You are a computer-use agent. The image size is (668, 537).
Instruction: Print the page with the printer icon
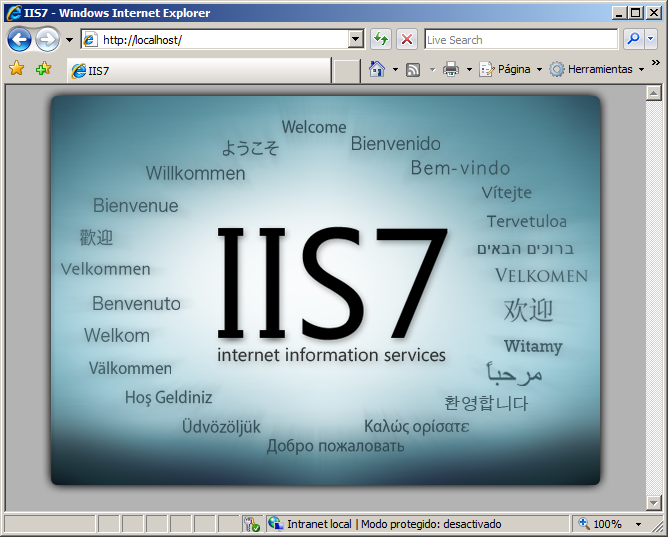coord(451,69)
